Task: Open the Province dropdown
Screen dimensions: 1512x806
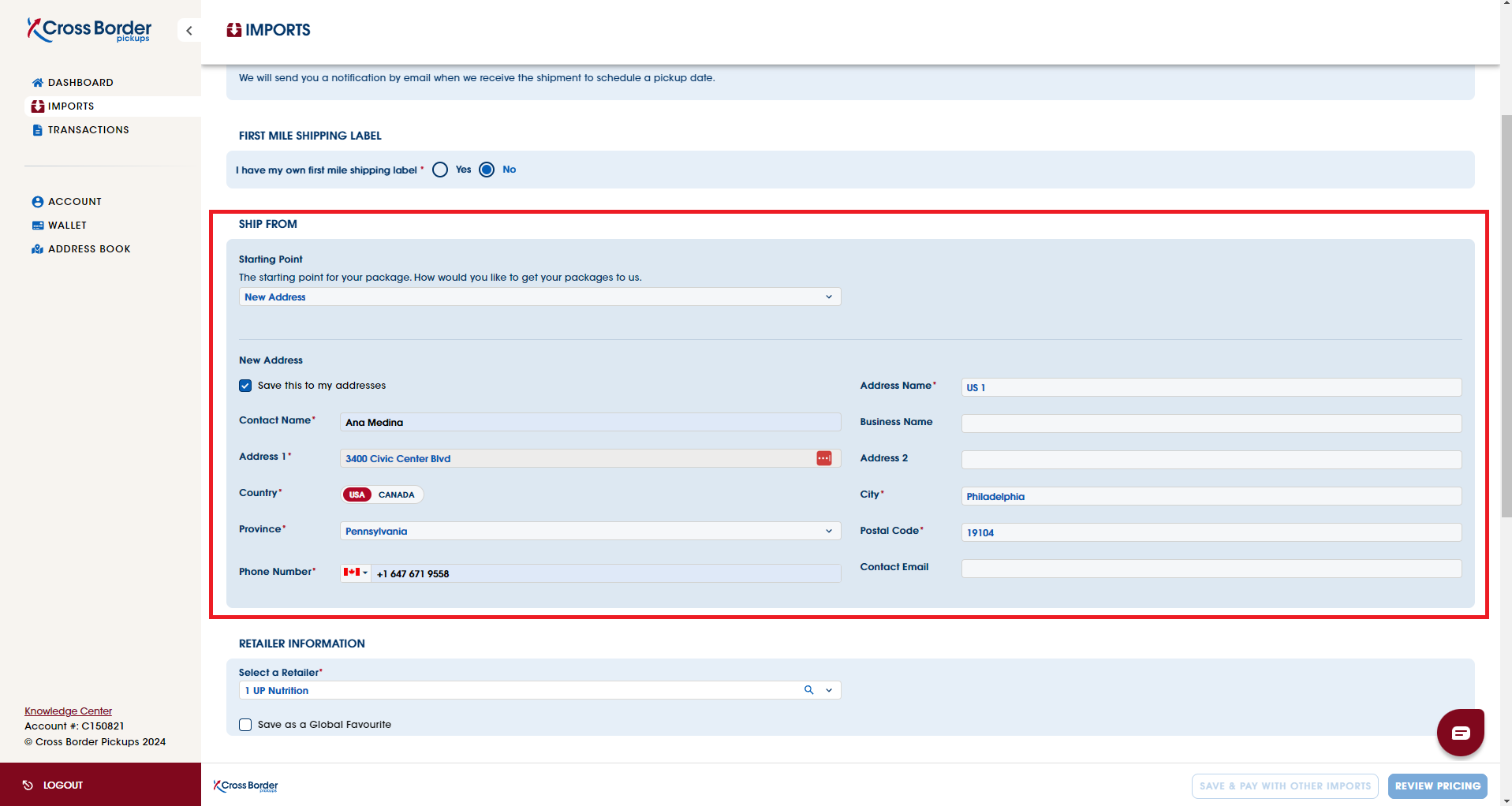Action: [590, 531]
